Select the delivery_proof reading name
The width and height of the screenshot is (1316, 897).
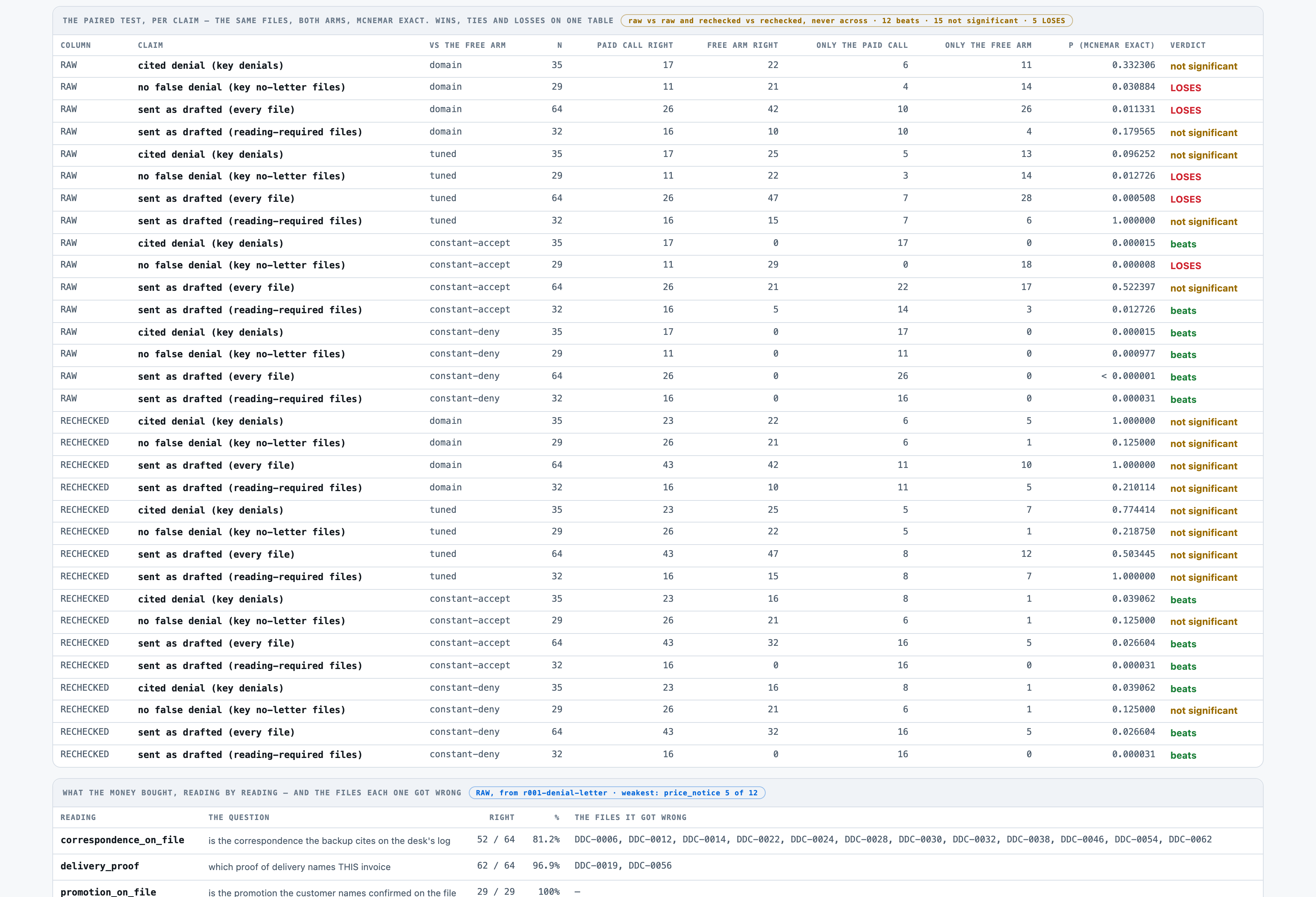[x=100, y=866]
